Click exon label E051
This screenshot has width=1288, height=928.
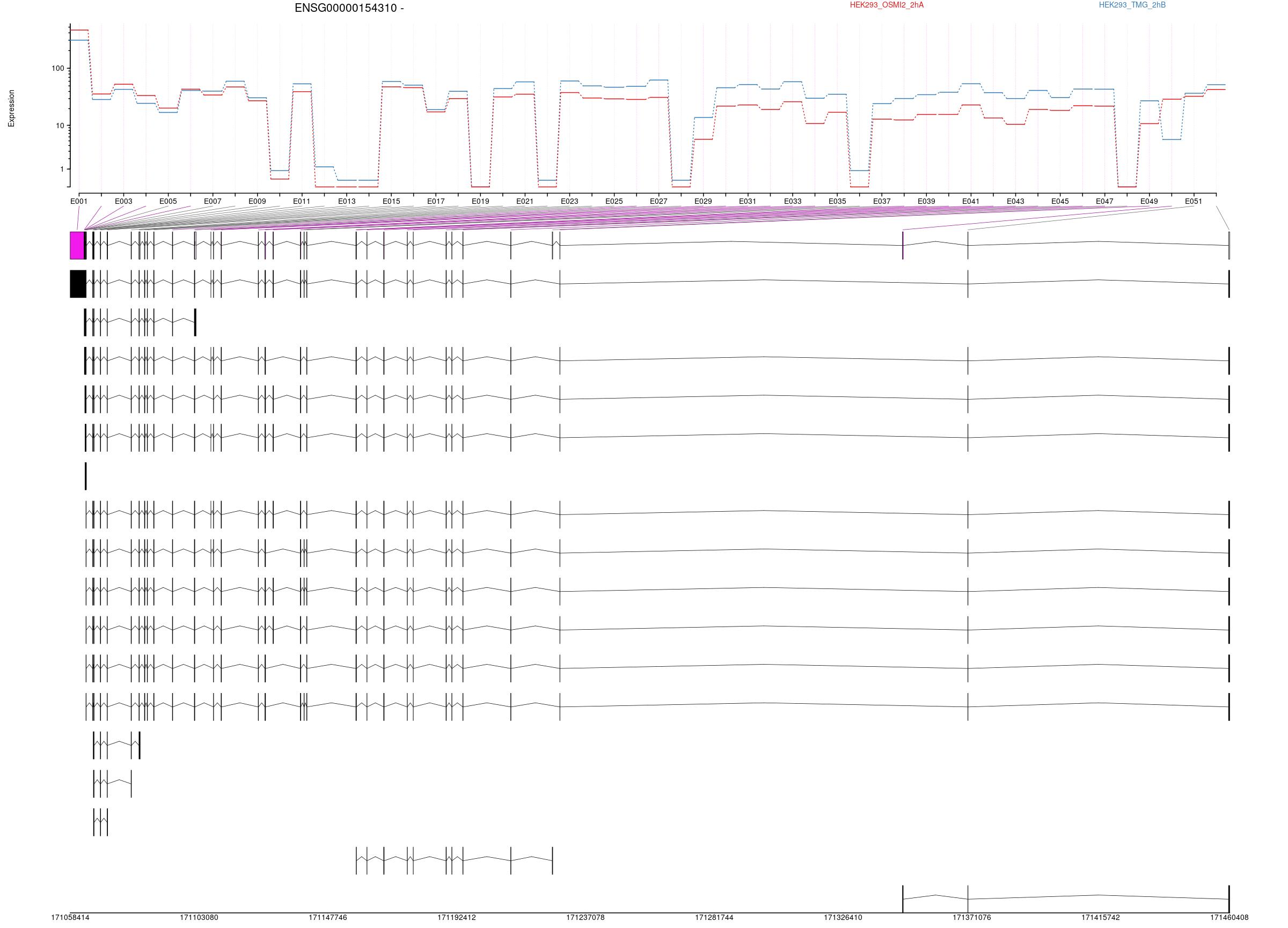pyautogui.click(x=1194, y=202)
